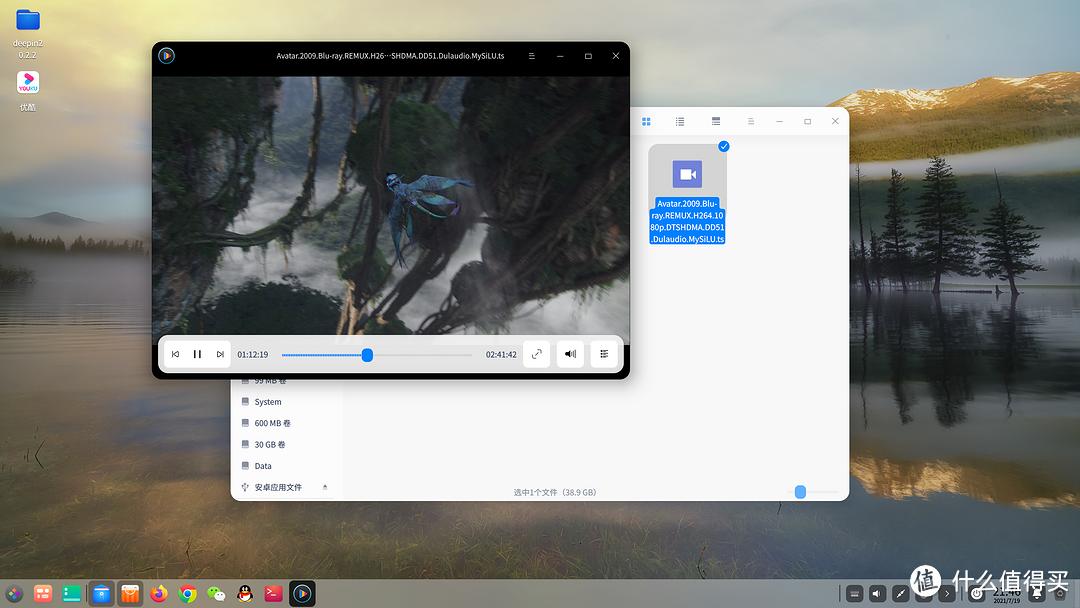This screenshot has height=608, width=1080.
Task: Open the movie player's hamburger menu
Action: (533, 56)
